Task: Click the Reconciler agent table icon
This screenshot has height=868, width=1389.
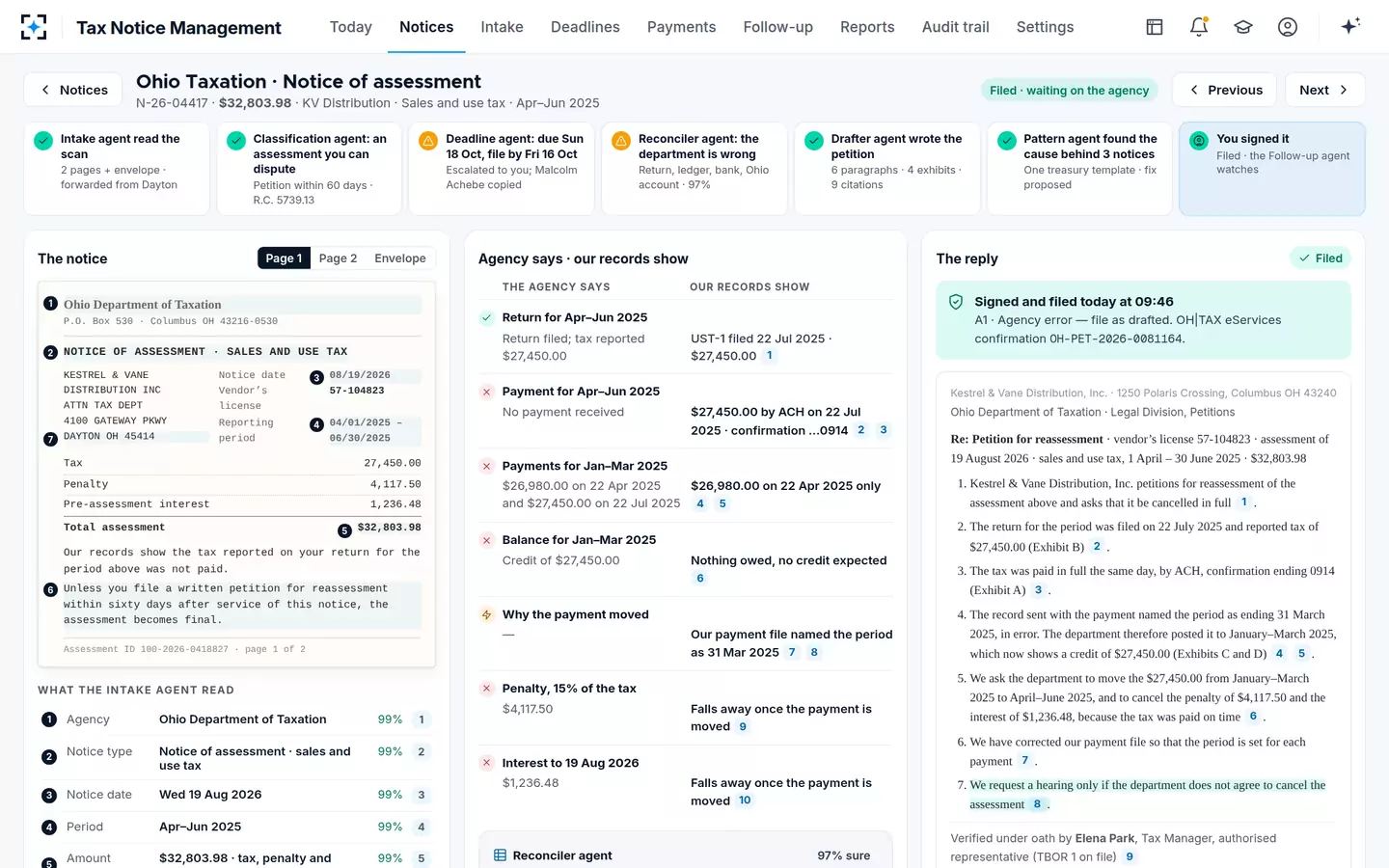Action: (x=500, y=855)
